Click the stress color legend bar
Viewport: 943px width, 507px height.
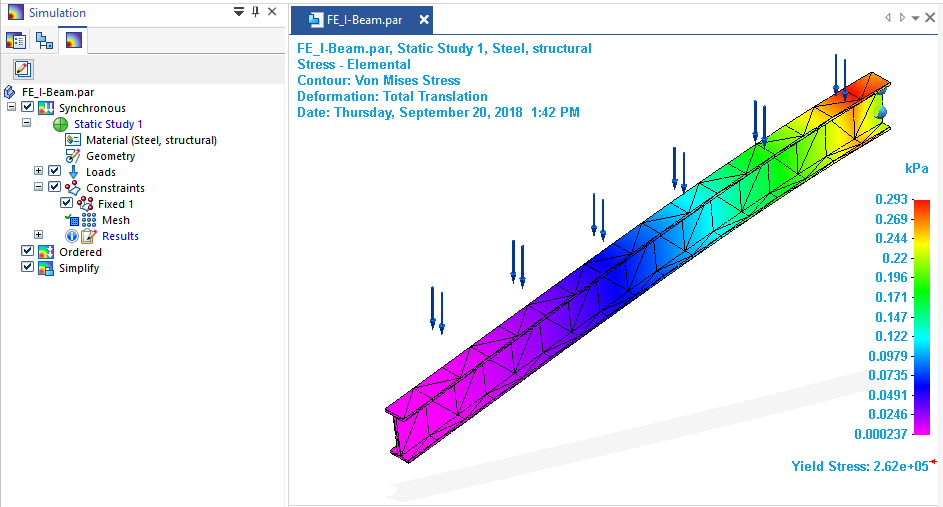pos(922,317)
